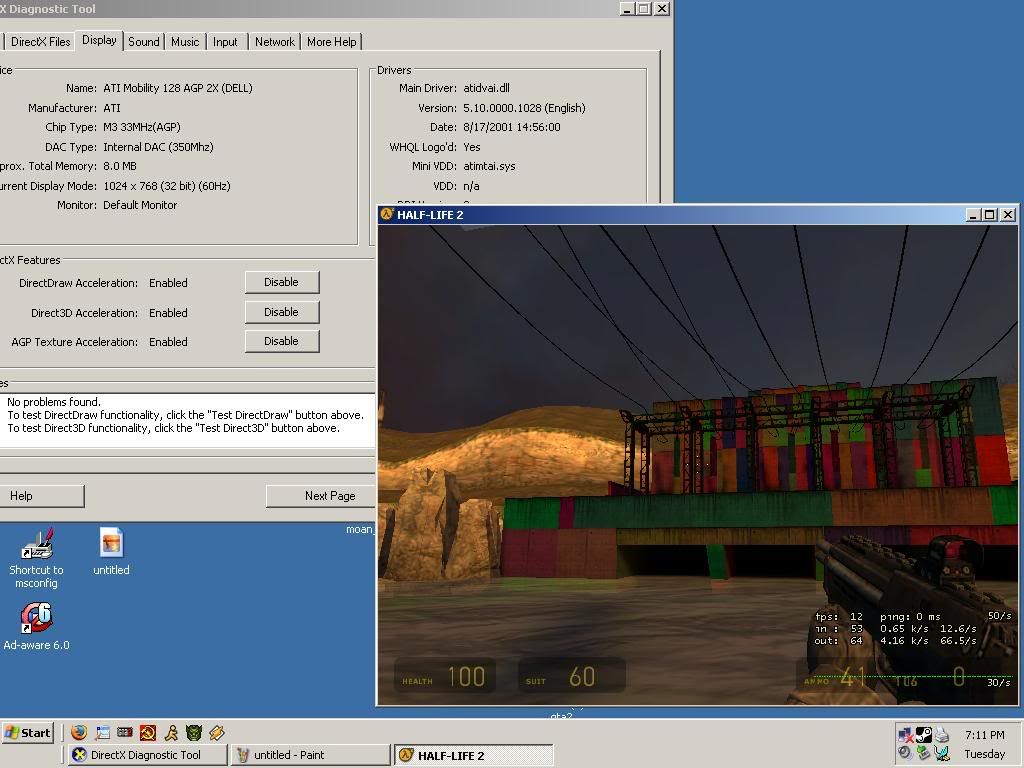Screen dimensions: 1024x768
Task: Click the butterfly tray icon
Action: tap(942, 753)
